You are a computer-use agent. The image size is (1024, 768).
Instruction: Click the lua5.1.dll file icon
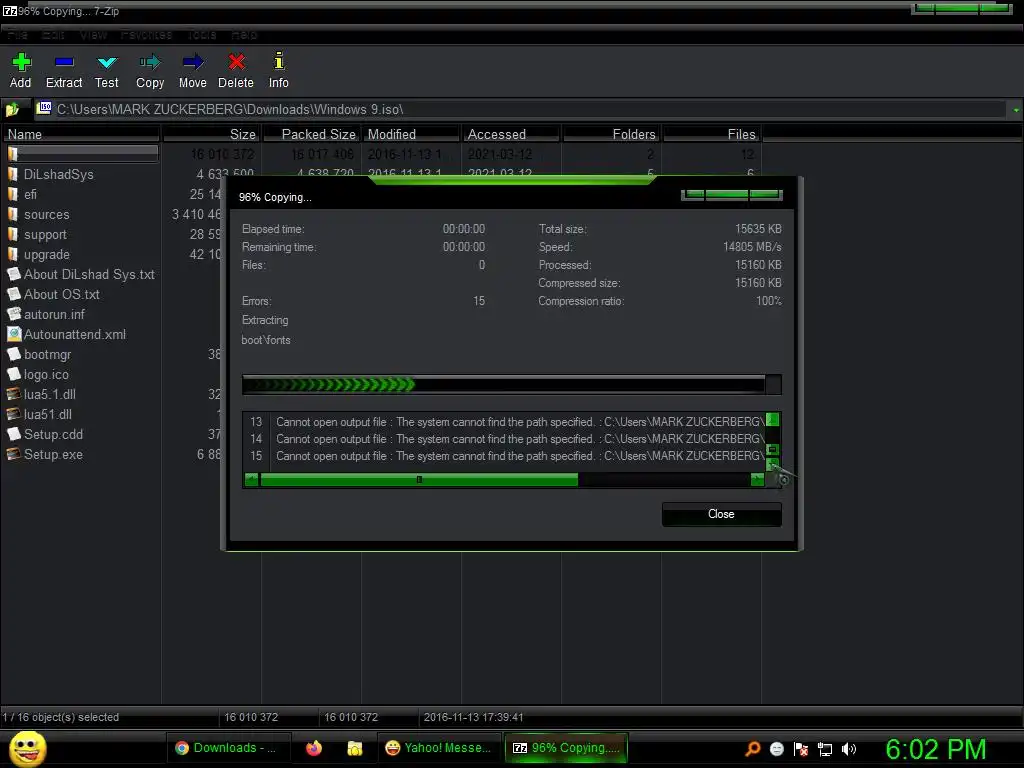tap(14, 394)
